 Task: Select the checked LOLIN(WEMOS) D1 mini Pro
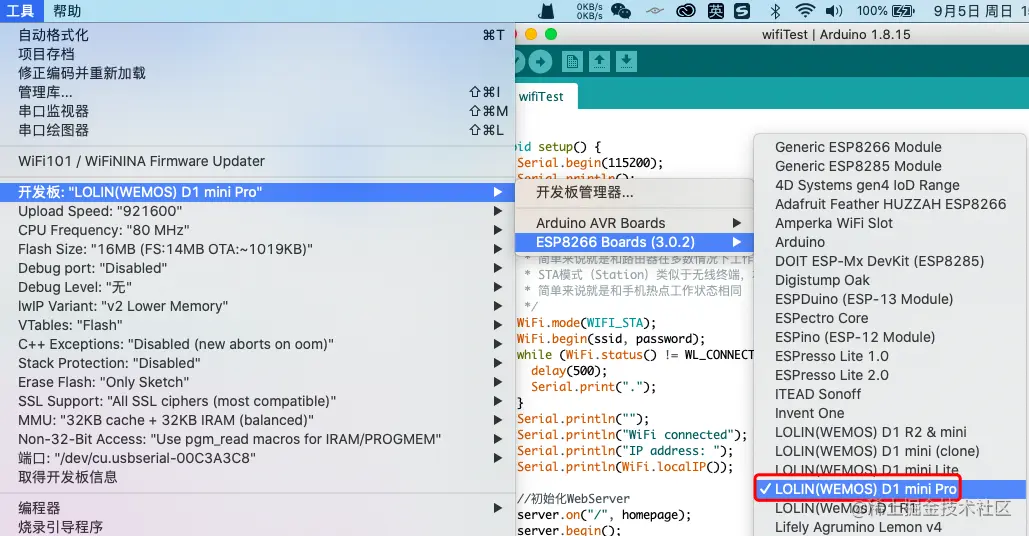pos(890,489)
